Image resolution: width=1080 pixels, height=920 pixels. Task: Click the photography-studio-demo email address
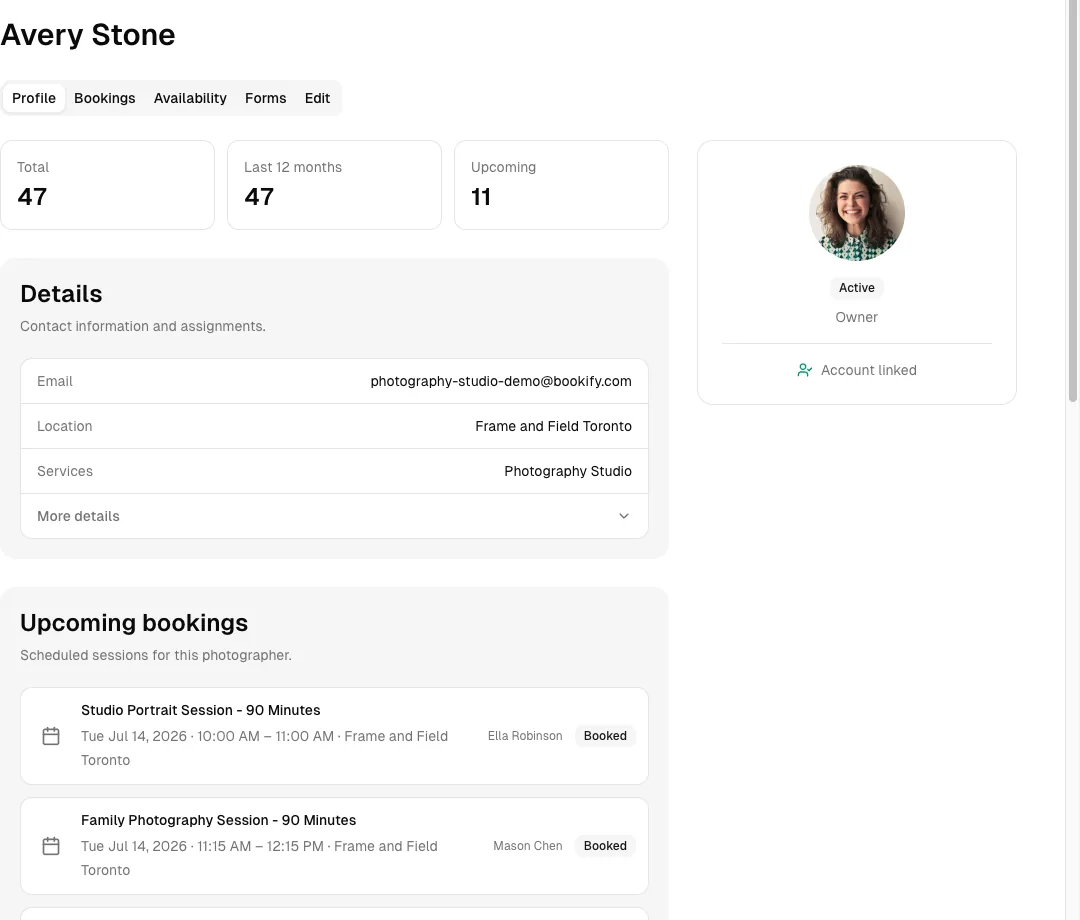pos(501,381)
